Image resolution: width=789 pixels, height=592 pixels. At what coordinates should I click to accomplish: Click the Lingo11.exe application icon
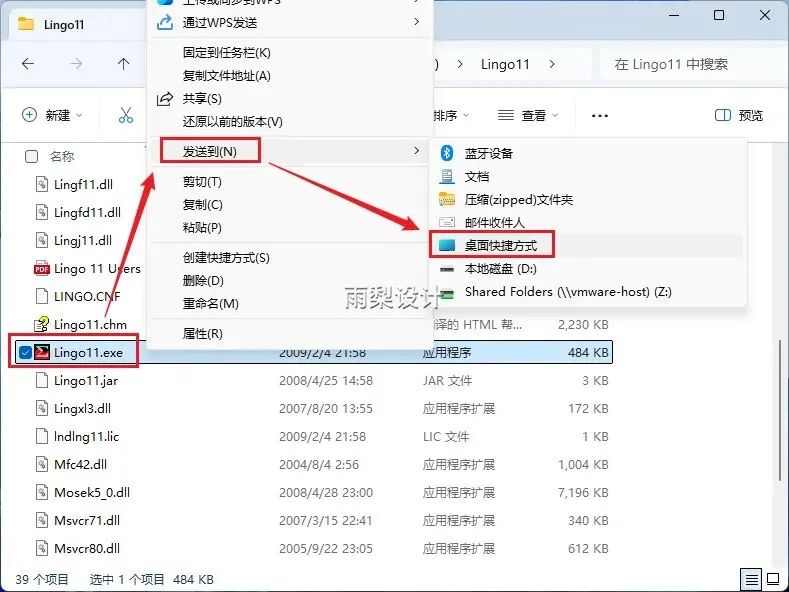pos(42,352)
